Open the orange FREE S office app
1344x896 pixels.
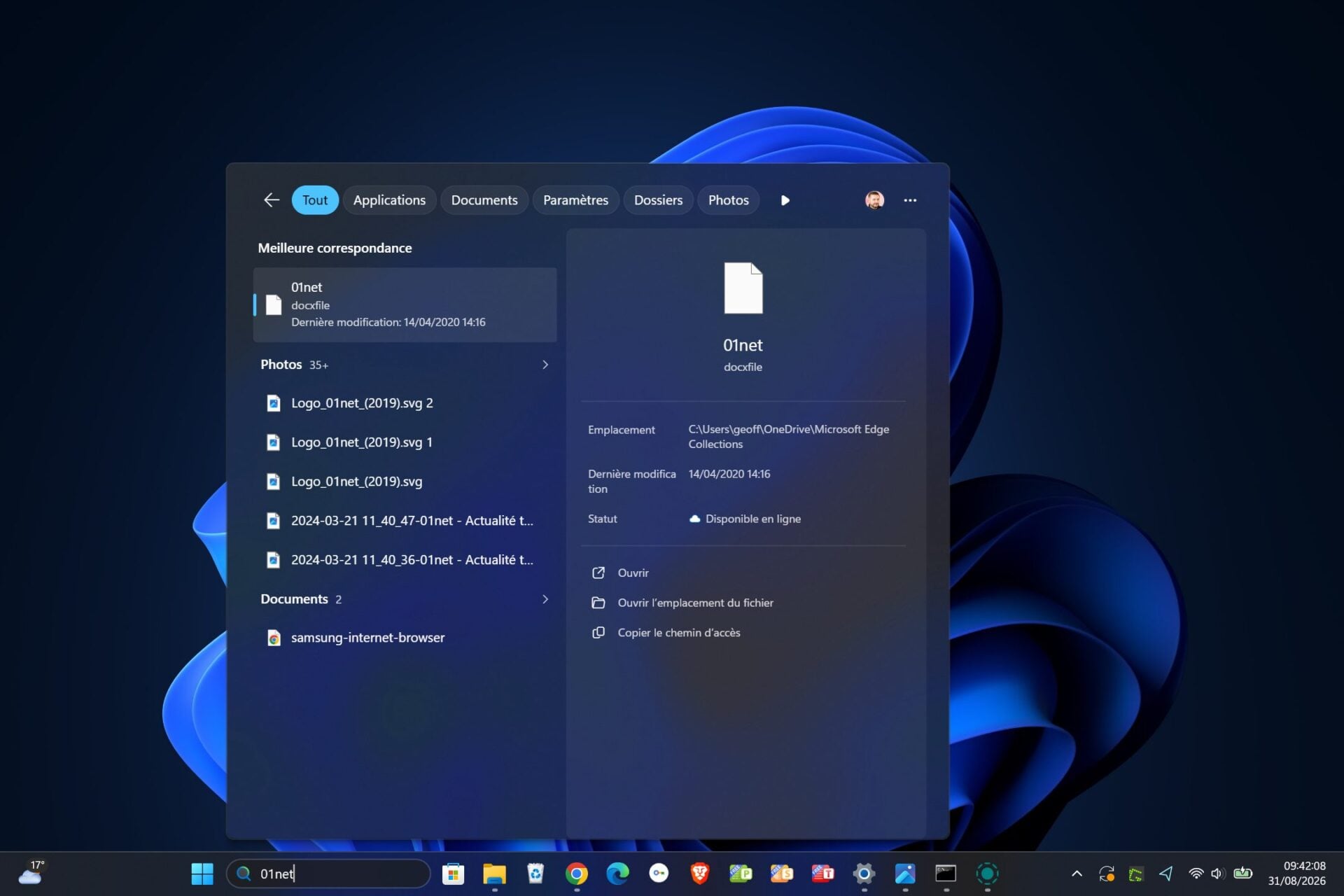pyautogui.click(x=782, y=874)
